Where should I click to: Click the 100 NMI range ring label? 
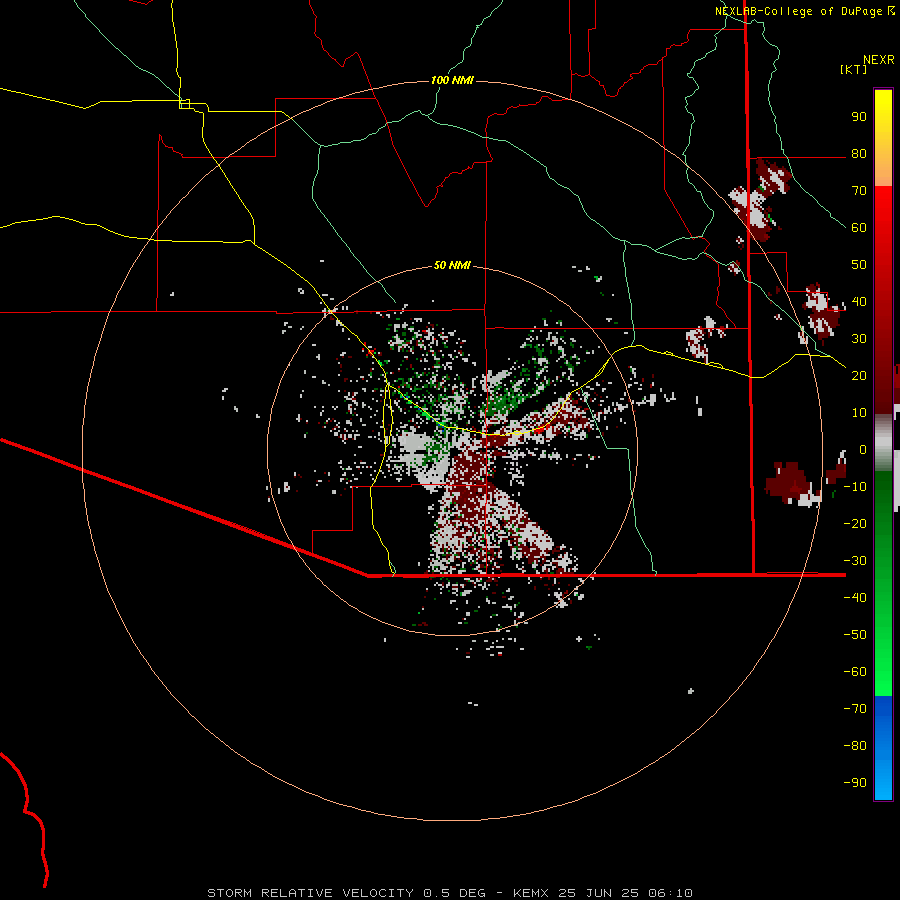(452, 80)
